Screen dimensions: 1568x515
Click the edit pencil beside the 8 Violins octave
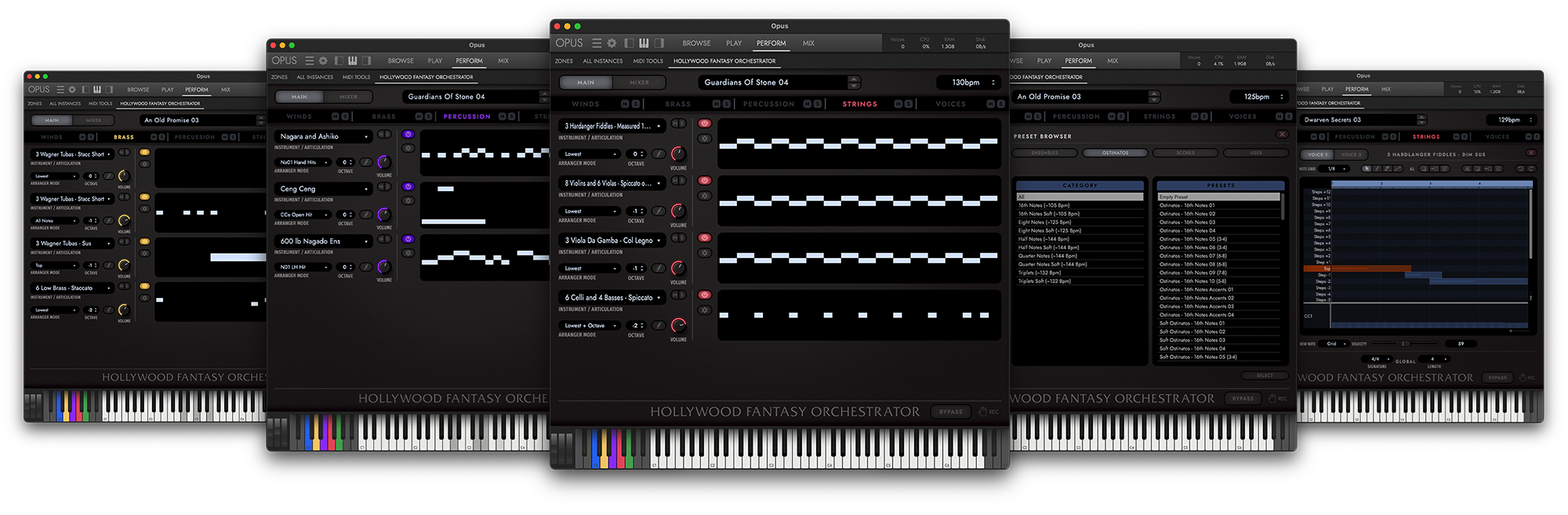pyautogui.click(x=659, y=212)
